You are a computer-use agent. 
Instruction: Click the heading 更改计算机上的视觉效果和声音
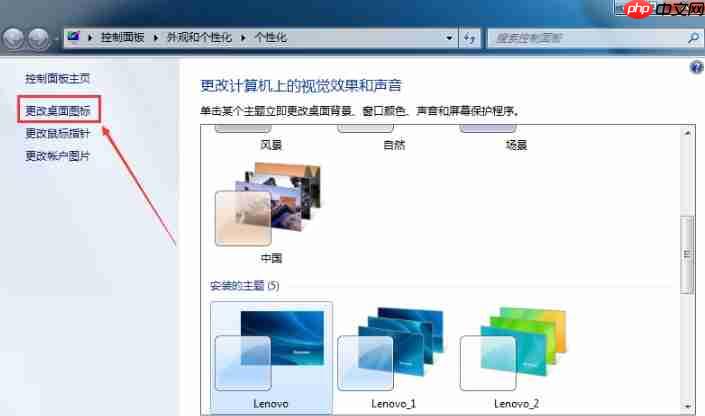click(300, 85)
